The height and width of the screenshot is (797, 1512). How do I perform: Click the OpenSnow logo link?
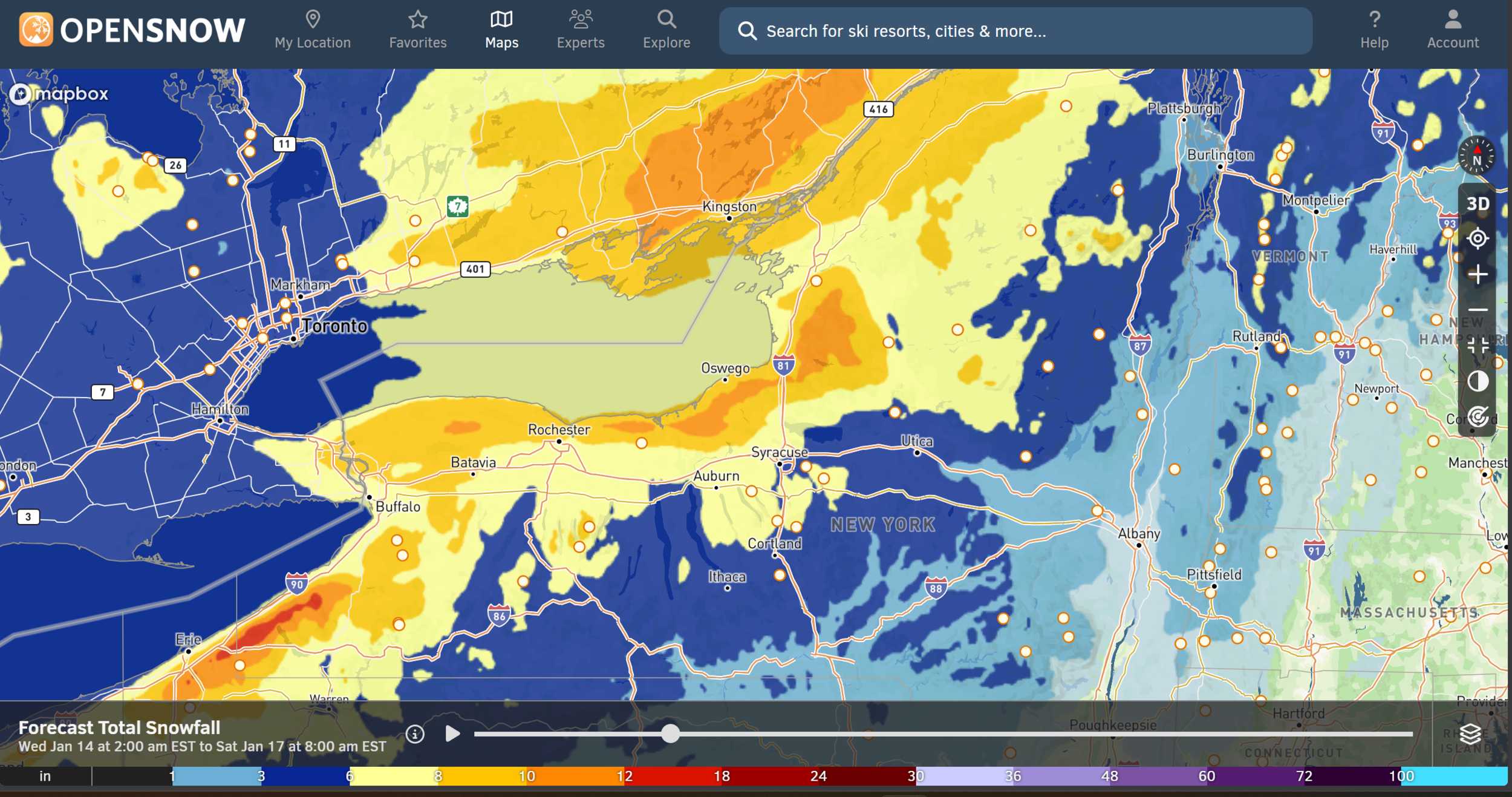132,30
